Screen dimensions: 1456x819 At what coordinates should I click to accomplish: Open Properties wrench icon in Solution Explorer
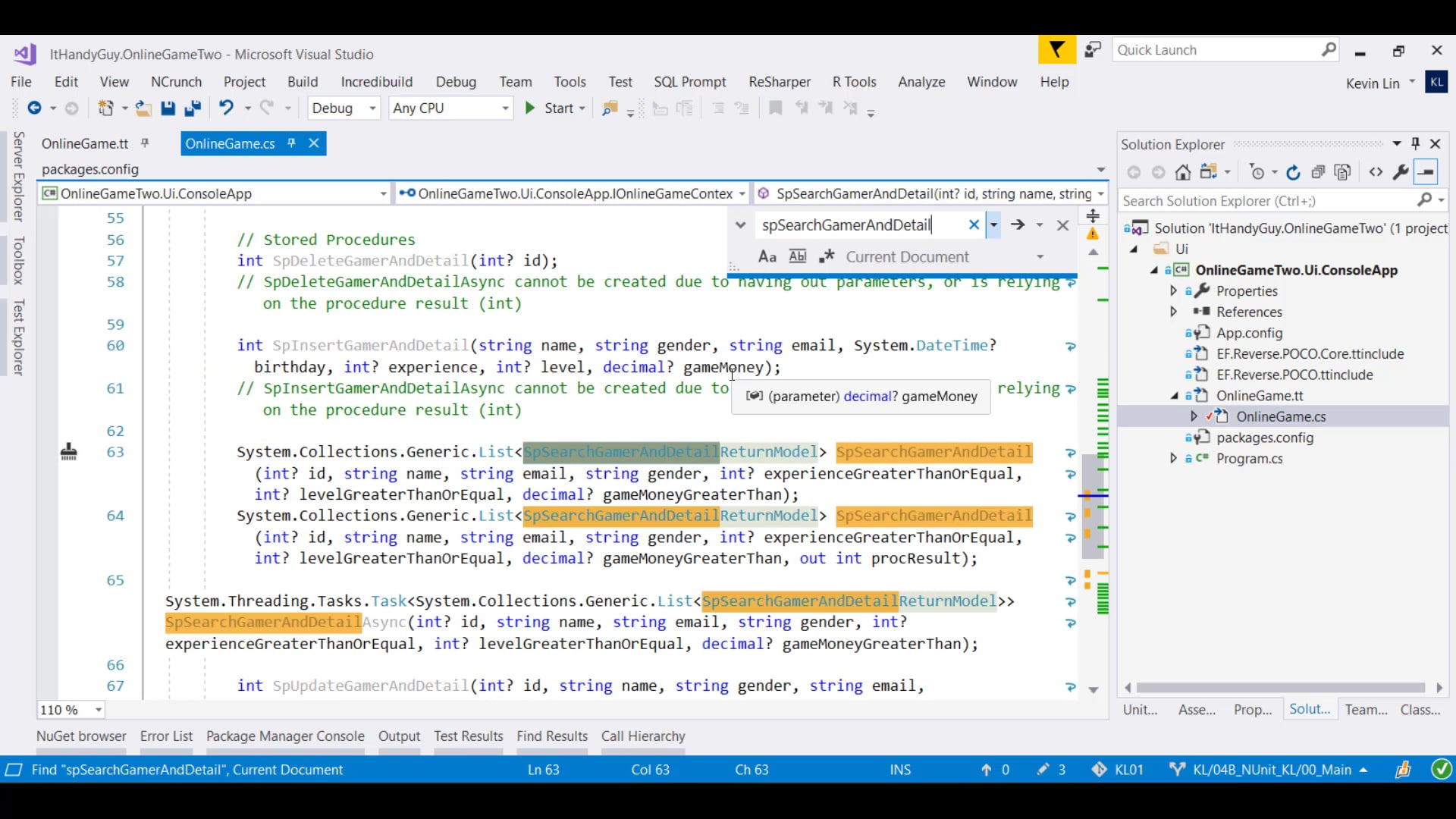(1401, 173)
